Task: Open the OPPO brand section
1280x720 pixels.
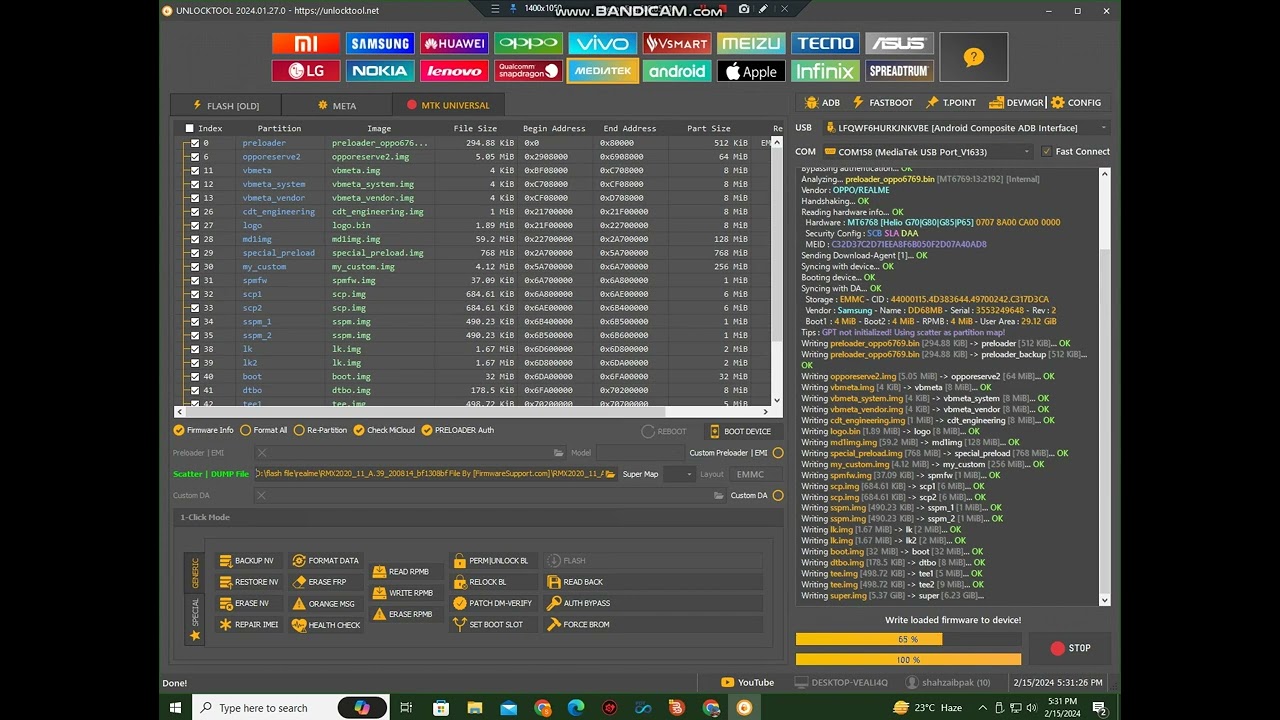Action: (x=528, y=43)
